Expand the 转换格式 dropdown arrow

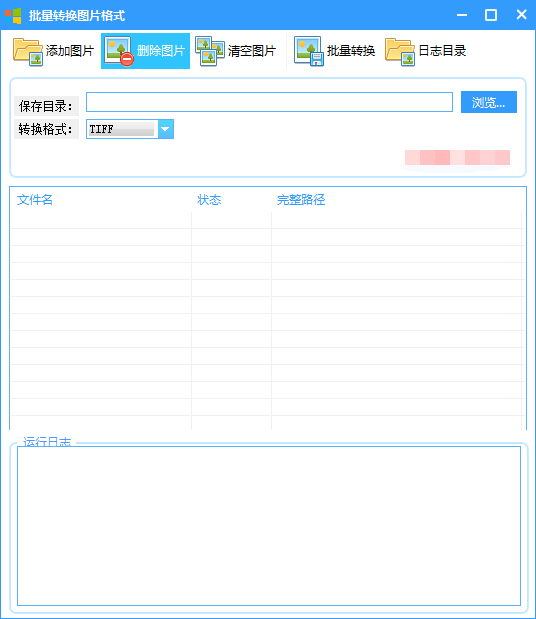click(166, 129)
